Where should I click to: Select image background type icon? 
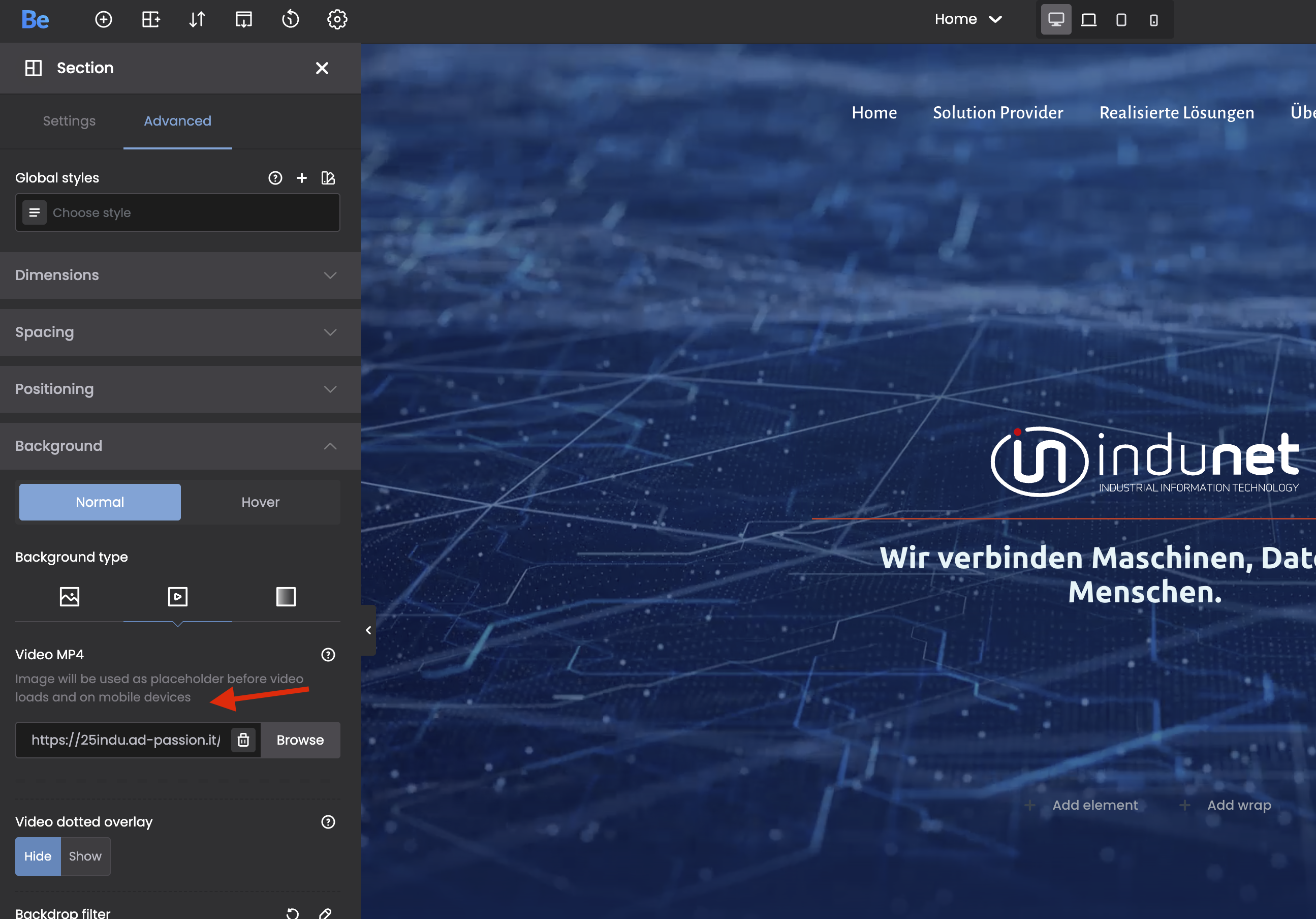coord(69,596)
